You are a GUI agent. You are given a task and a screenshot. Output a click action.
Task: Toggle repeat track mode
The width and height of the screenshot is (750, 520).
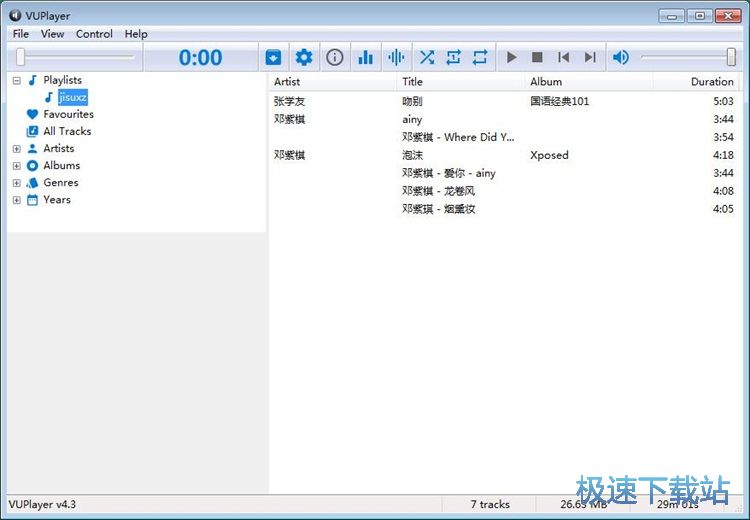pos(453,58)
